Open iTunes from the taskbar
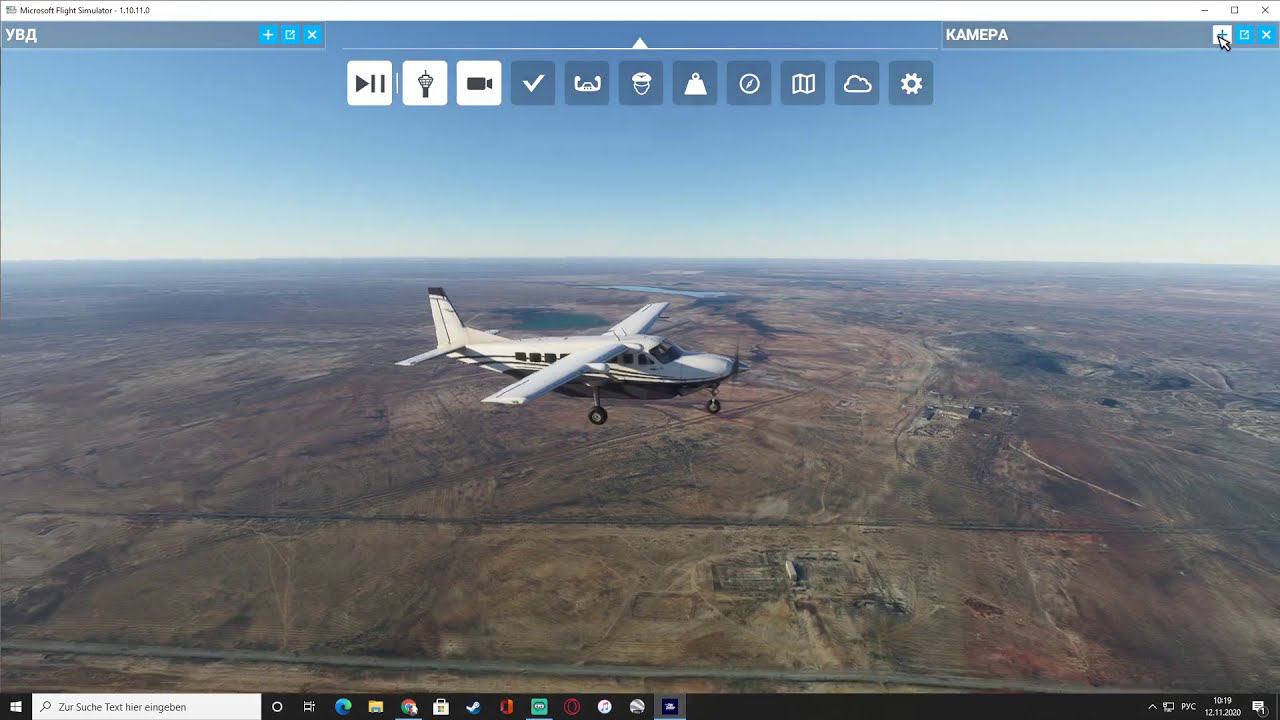This screenshot has height=720, width=1280. click(604, 707)
